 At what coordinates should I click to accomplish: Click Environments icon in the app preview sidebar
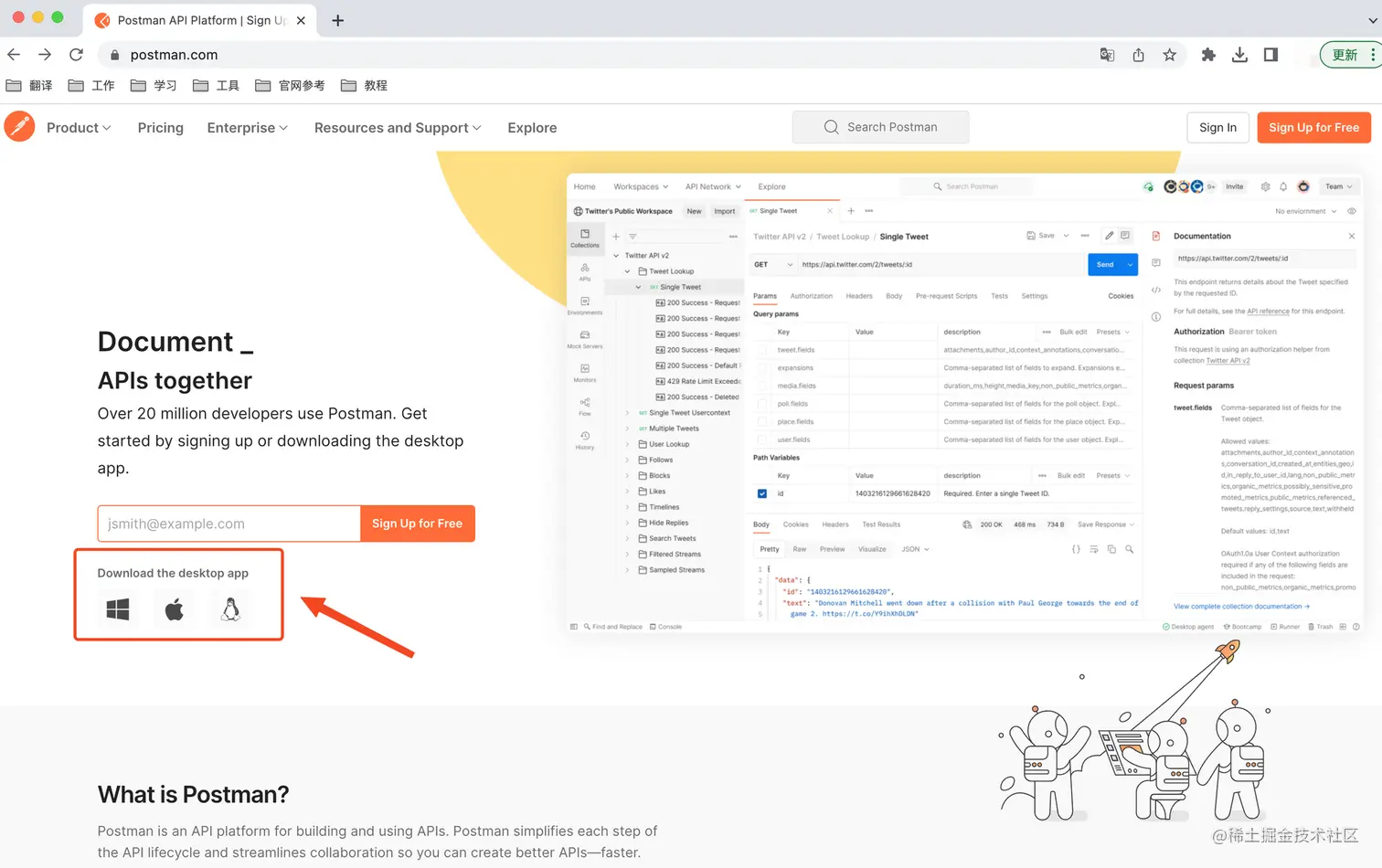click(x=585, y=305)
